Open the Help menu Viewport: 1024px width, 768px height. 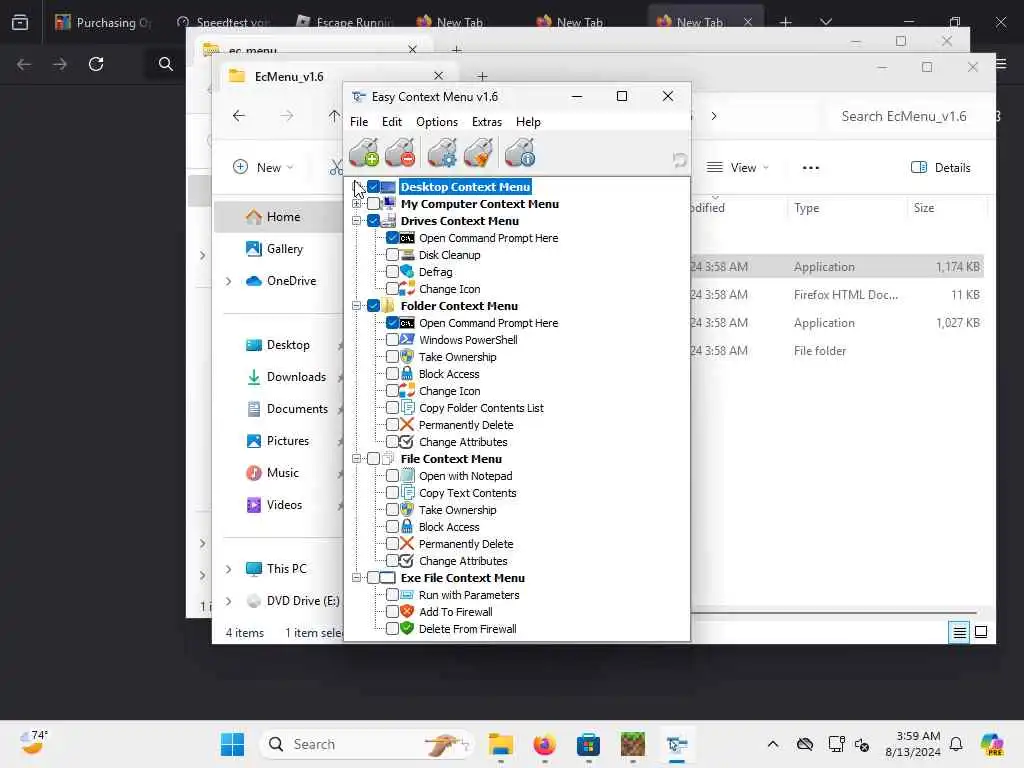528,122
